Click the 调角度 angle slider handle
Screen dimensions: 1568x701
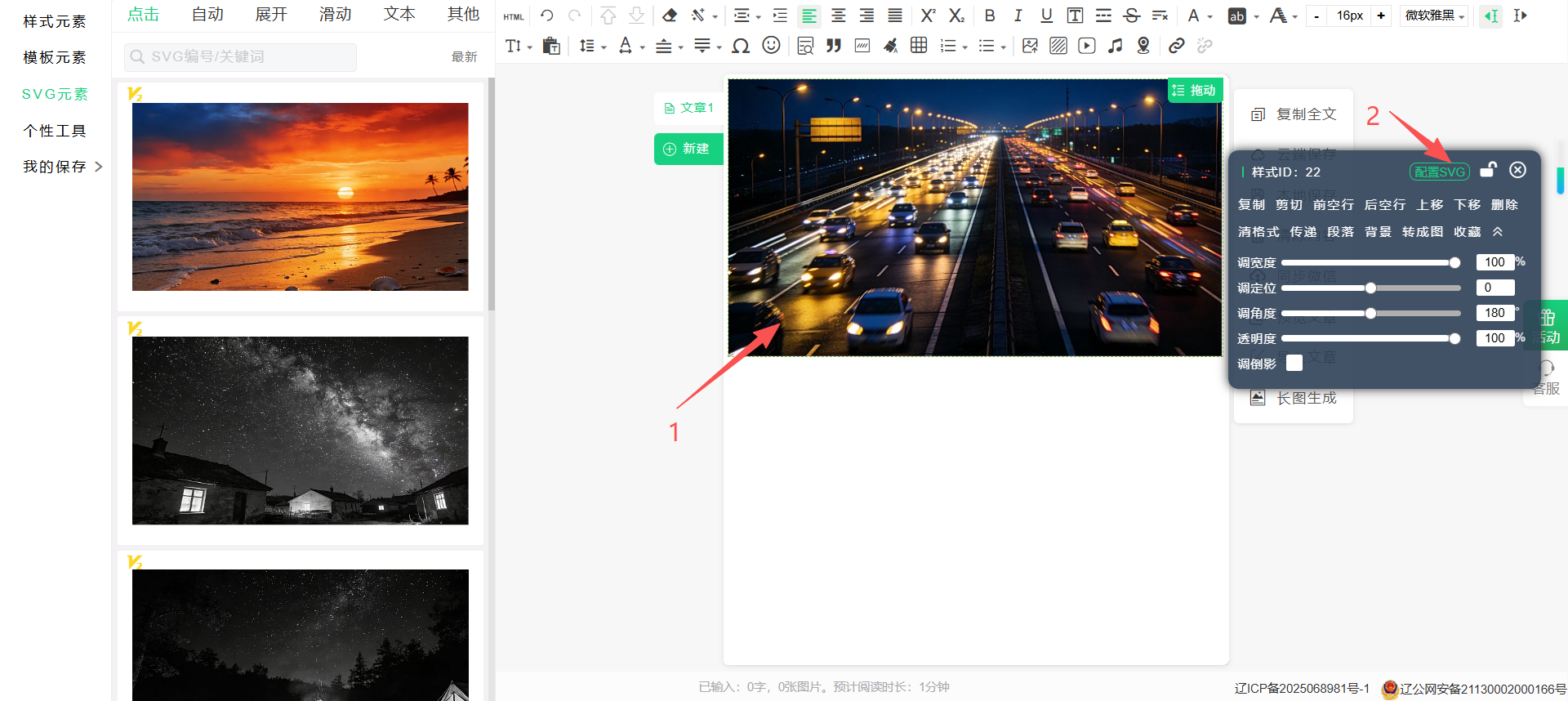pos(1370,313)
